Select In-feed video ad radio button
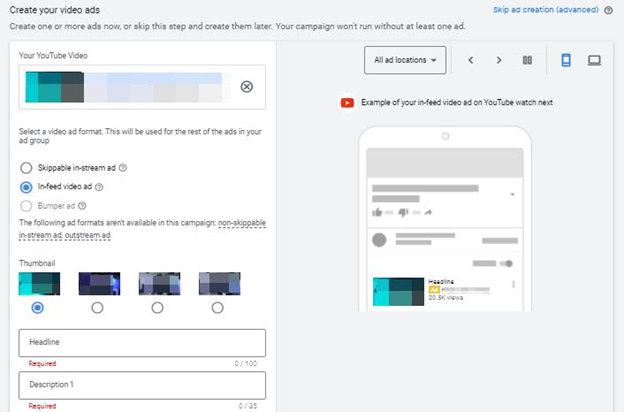The image size is (624, 412). (x=26, y=186)
